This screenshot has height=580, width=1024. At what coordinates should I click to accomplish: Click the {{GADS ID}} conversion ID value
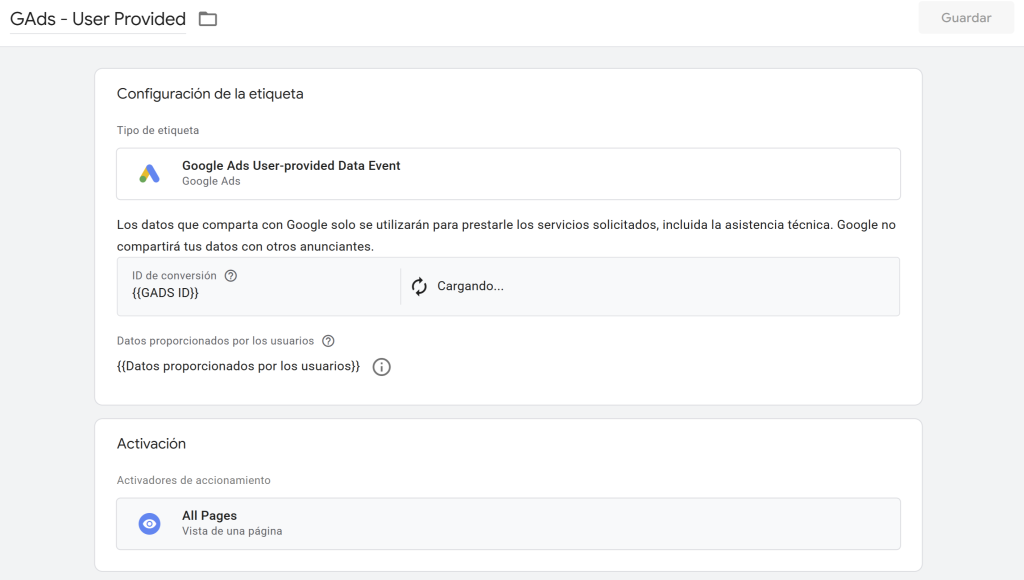coord(165,293)
